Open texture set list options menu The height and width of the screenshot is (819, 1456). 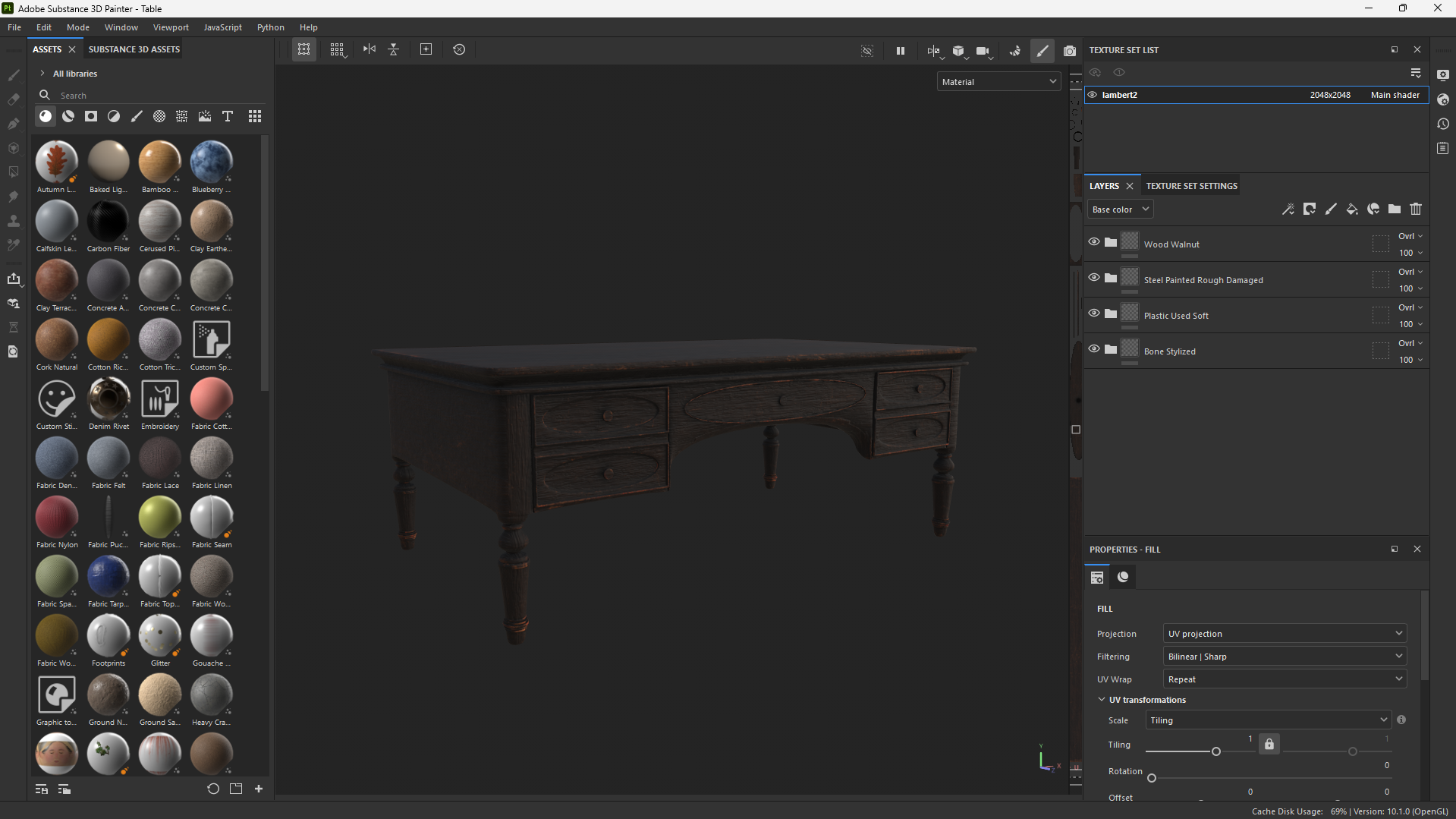[1416, 73]
